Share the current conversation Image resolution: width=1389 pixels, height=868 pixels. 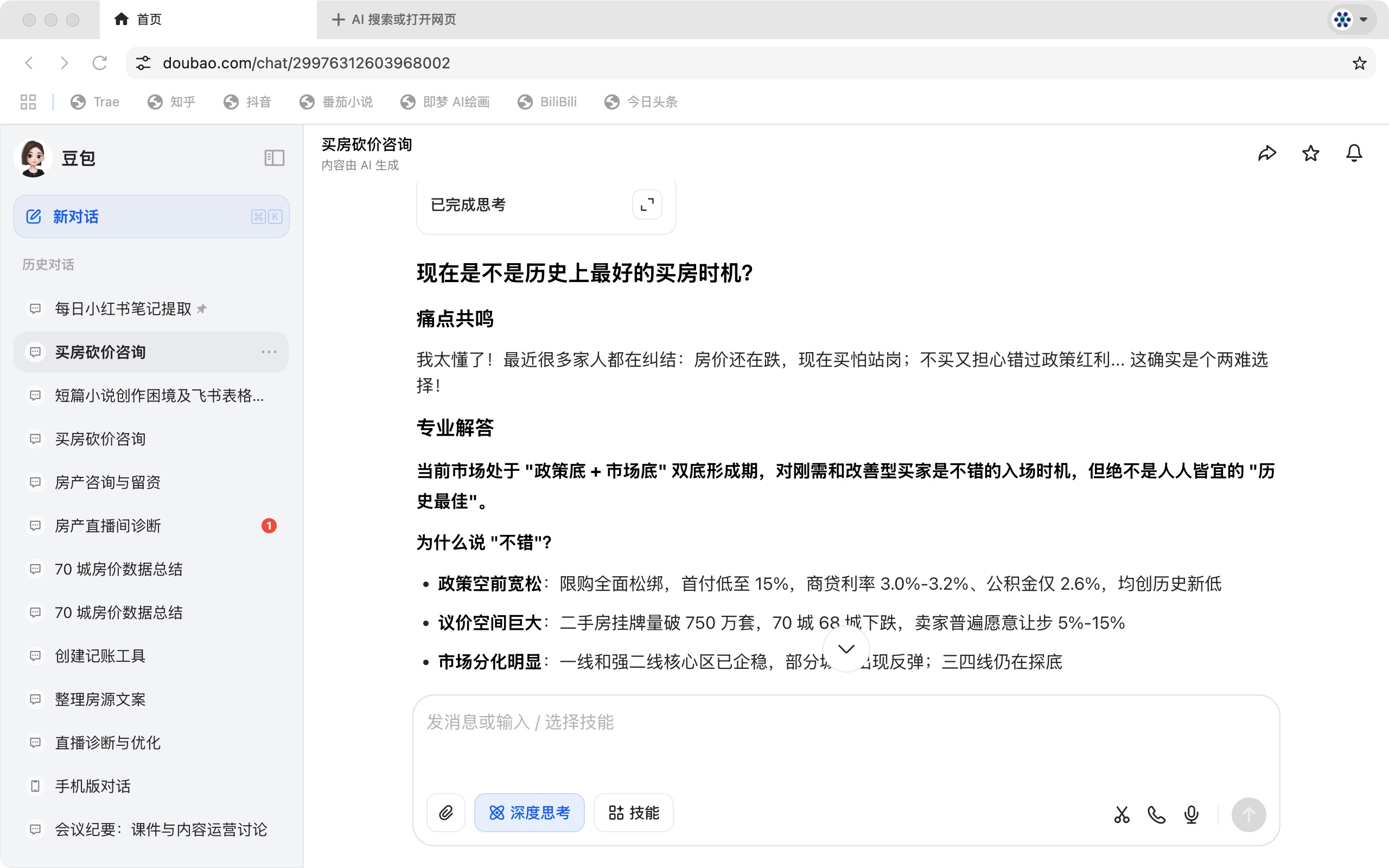tap(1267, 152)
